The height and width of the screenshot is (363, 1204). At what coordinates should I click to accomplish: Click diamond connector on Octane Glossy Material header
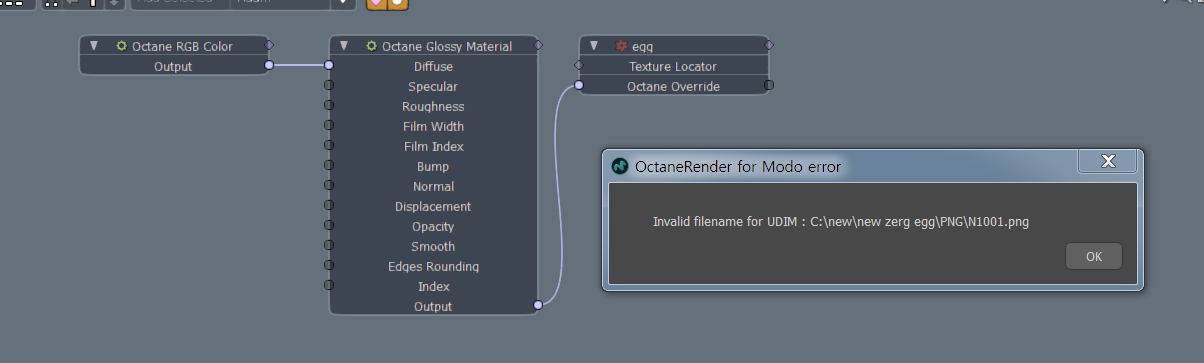tap(538, 45)
